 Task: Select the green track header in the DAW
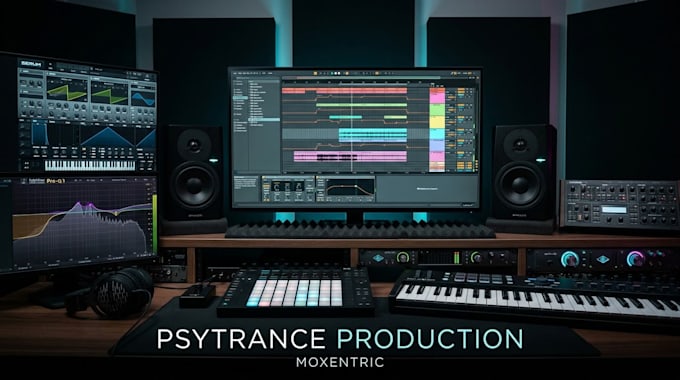click(437, 109)
